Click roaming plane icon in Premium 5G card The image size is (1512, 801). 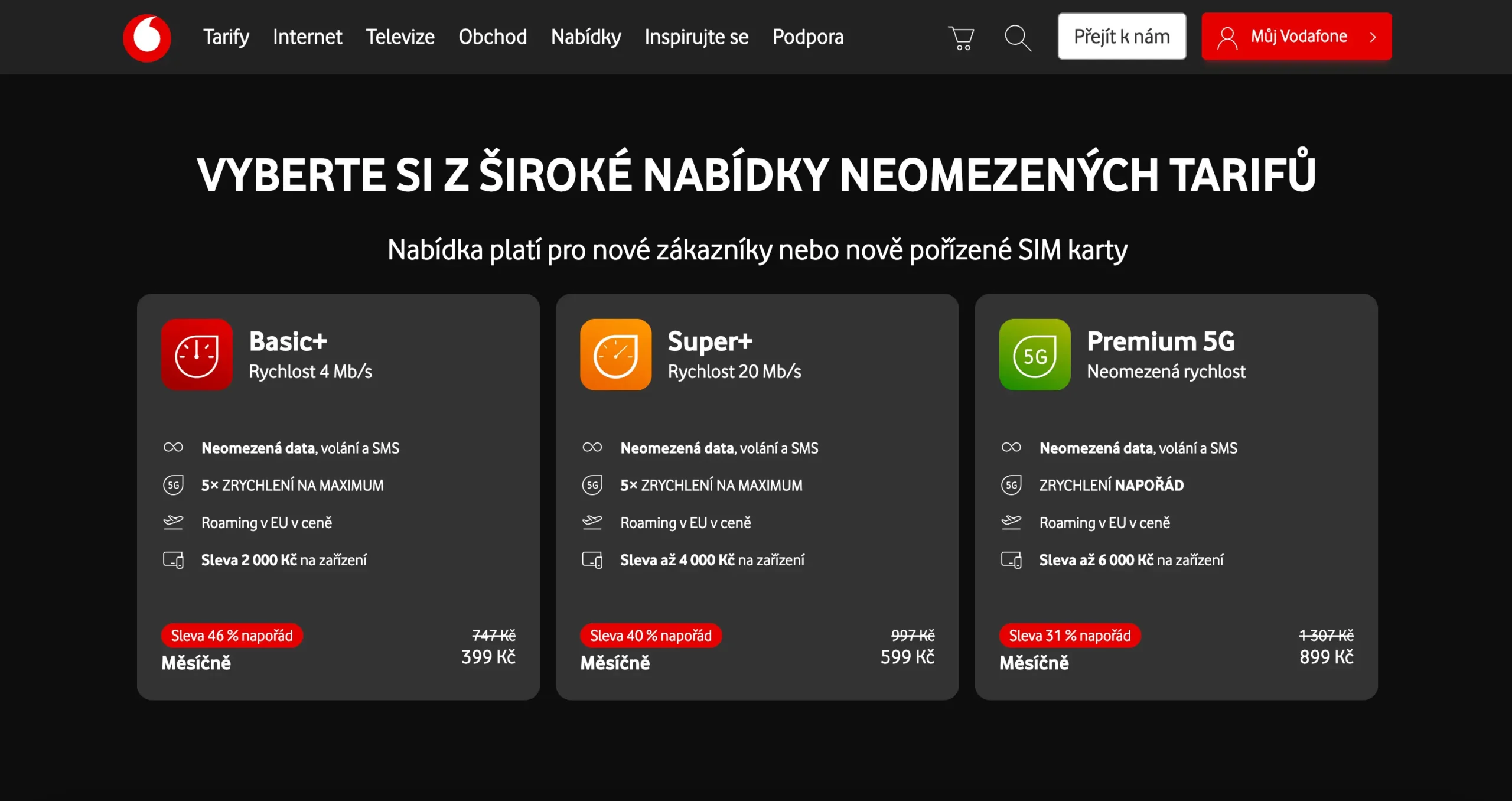pyautogui.click(x=1011, y=522)
